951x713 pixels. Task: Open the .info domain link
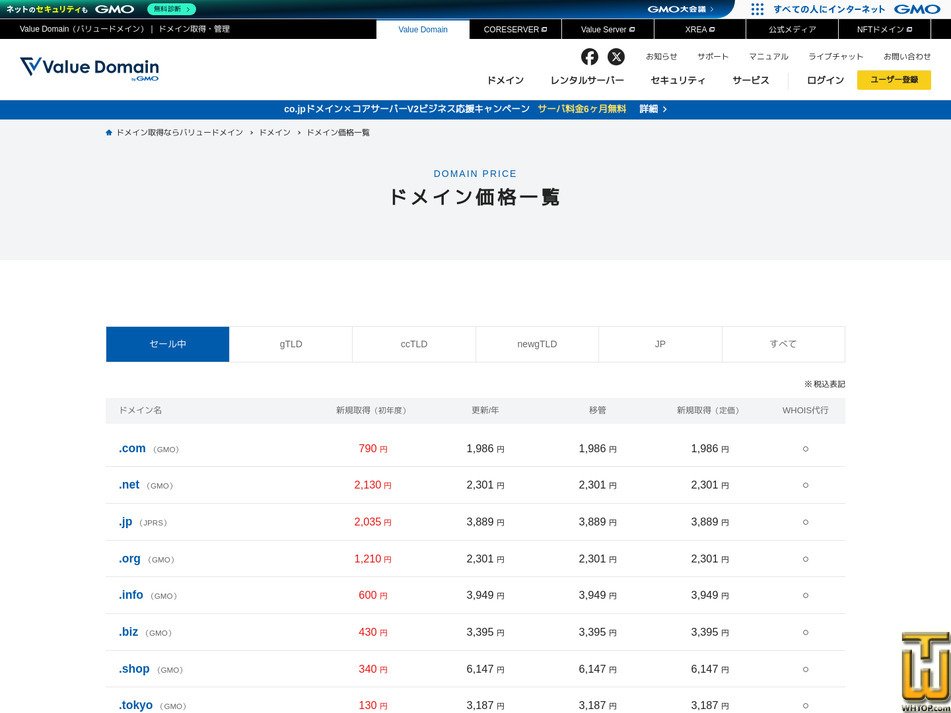point(131,595)
